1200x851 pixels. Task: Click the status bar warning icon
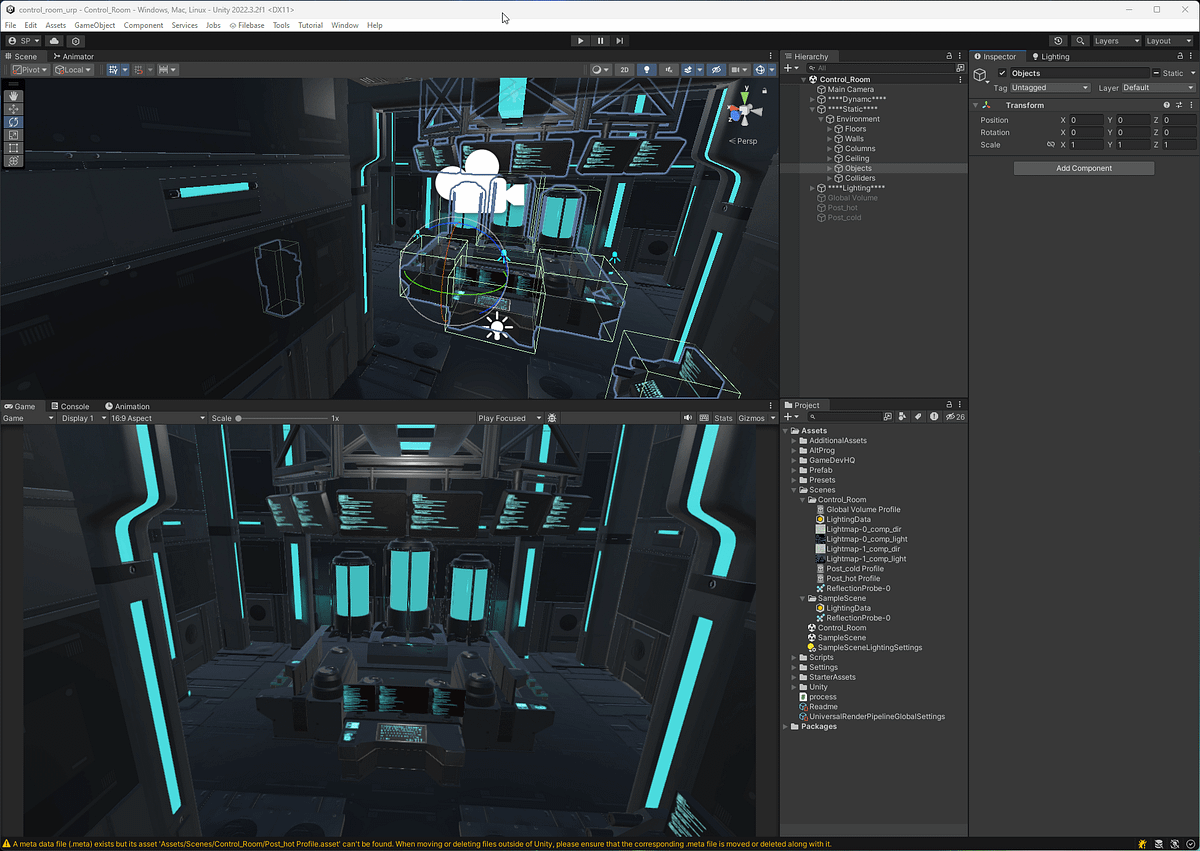6,844
